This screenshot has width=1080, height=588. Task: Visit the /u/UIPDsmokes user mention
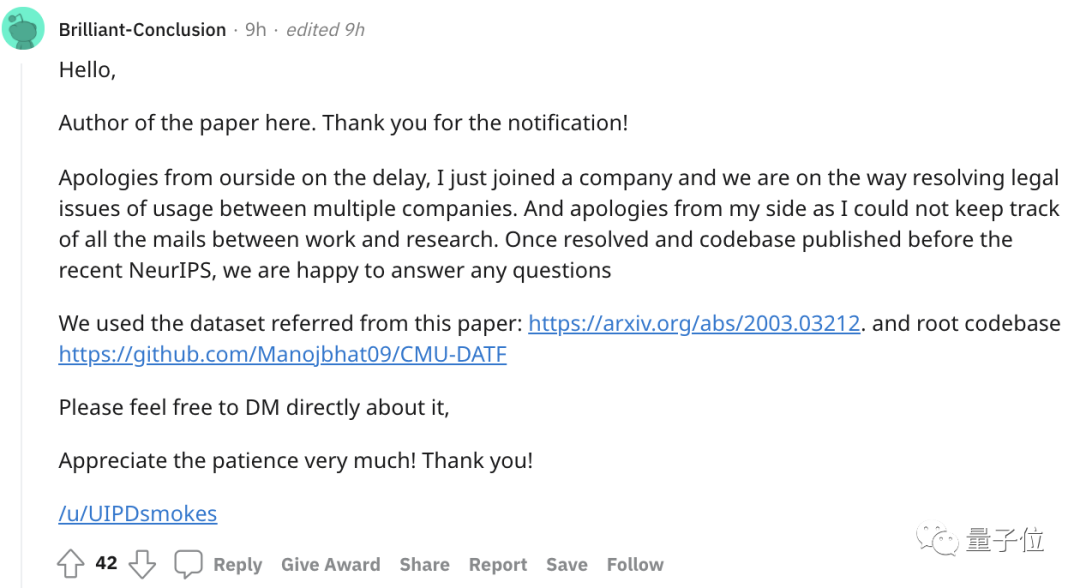pyautogui.click(x=137, y=514)
